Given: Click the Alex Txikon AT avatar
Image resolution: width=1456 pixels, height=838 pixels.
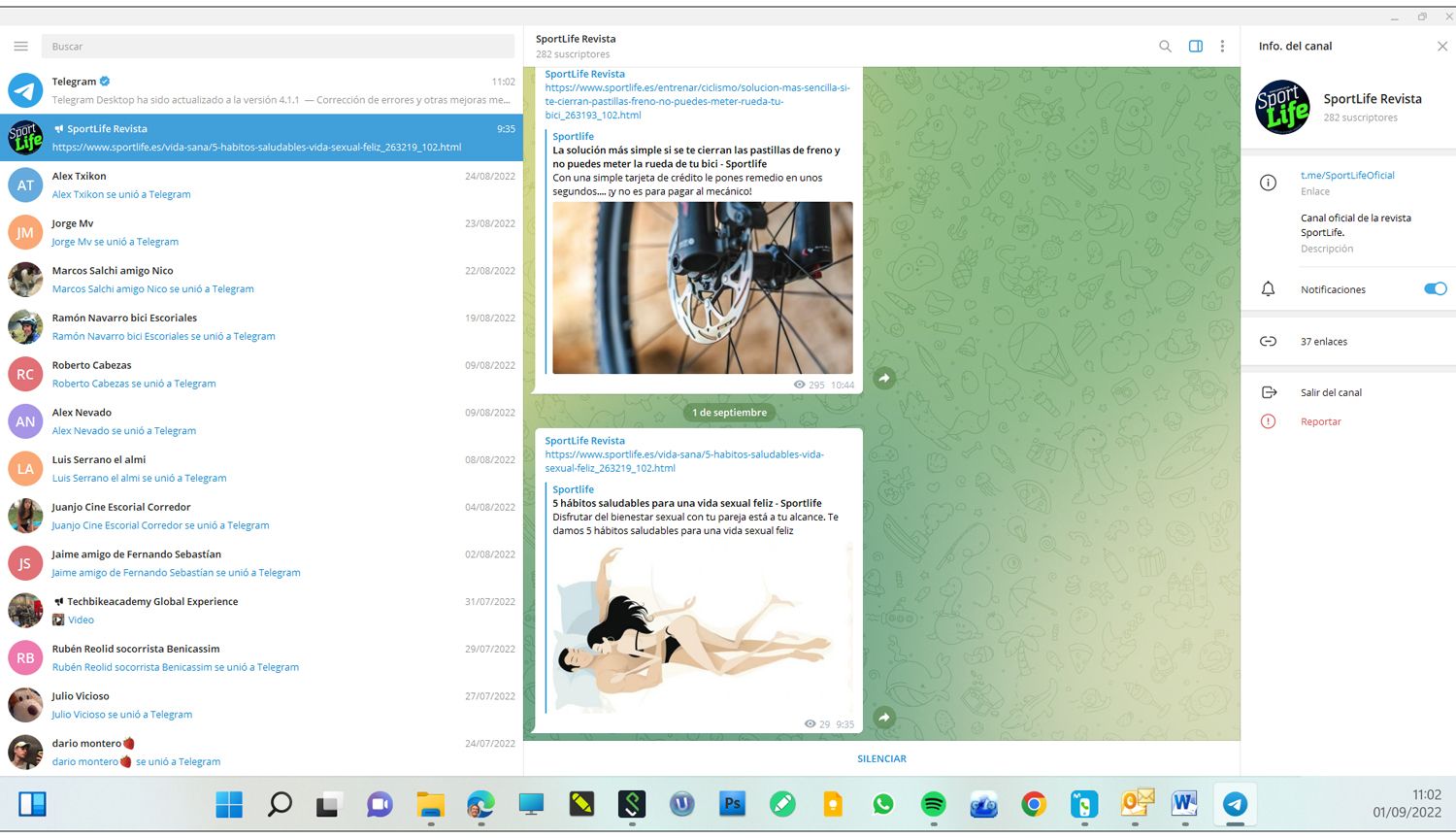Looking at the screenshot, I should (x=25, y=184).
